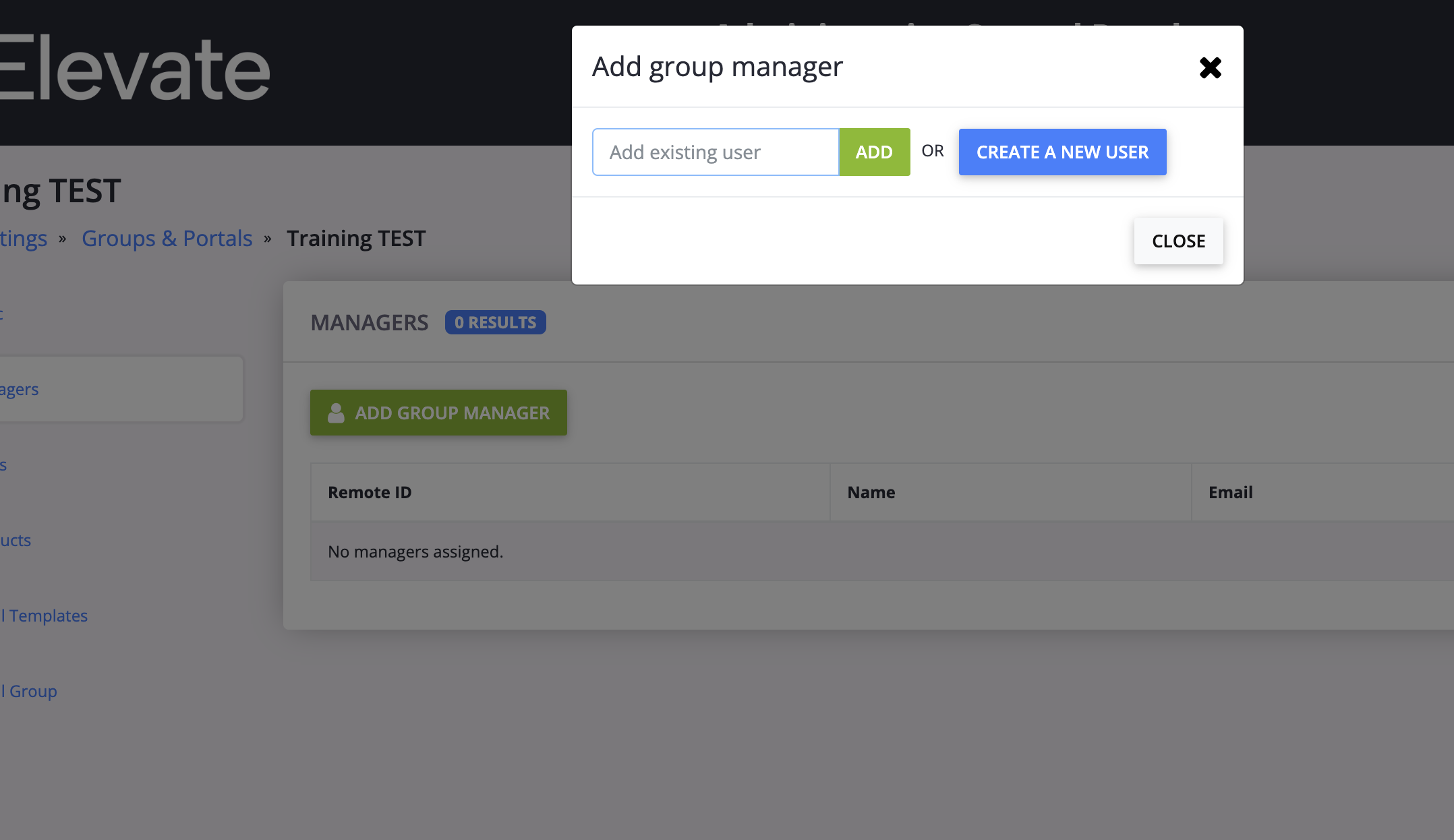Click the Group sidebar link at bottom

pyautogui.click(x=30, y=691)
